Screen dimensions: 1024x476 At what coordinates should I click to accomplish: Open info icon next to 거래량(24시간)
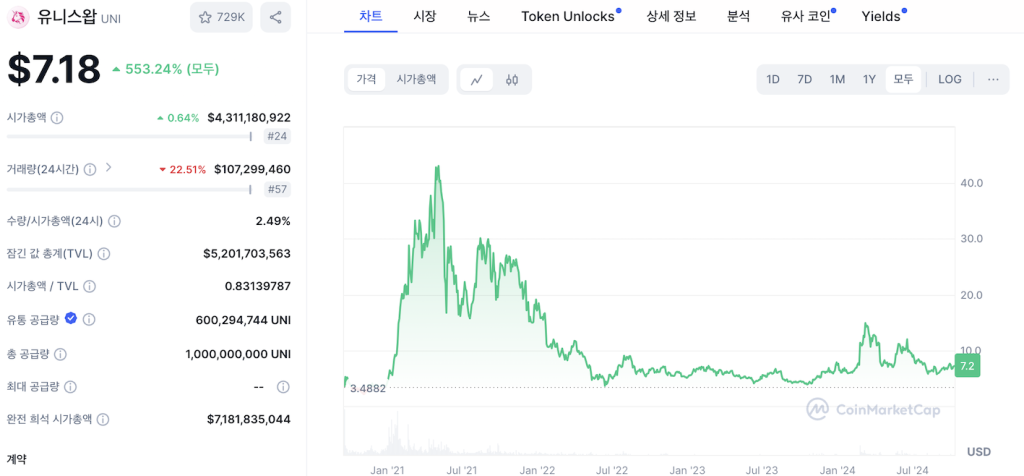click(90, 169)
